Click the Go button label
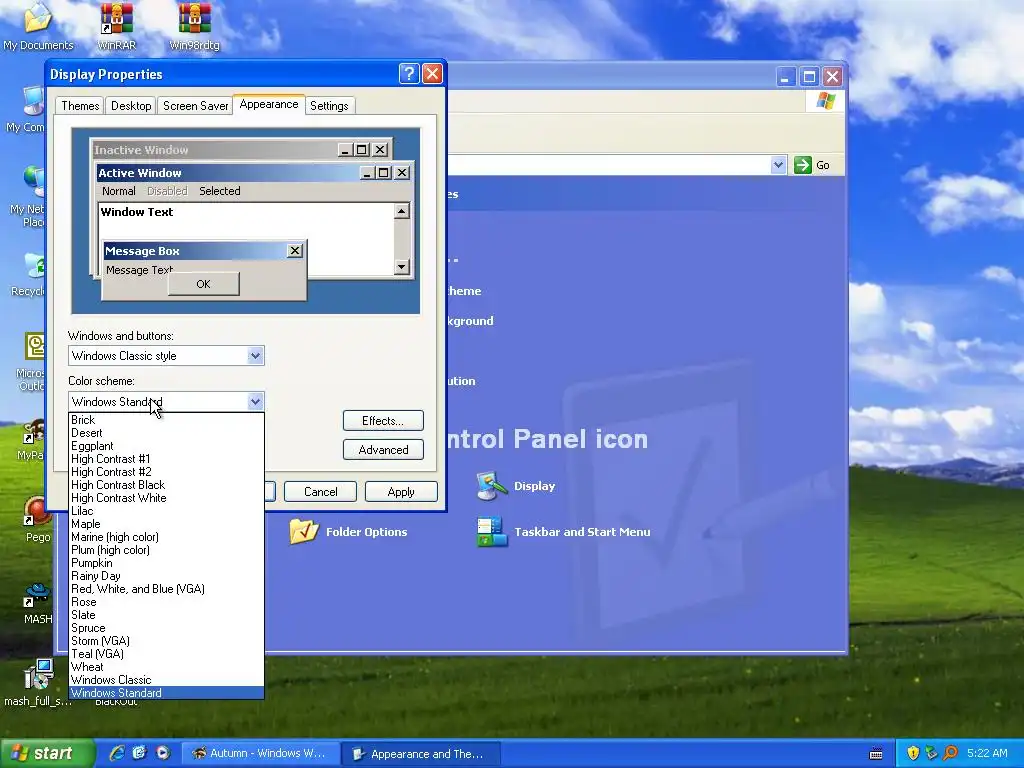The image size is (1024, 768). pyautogui.click(x=823, y=165)
